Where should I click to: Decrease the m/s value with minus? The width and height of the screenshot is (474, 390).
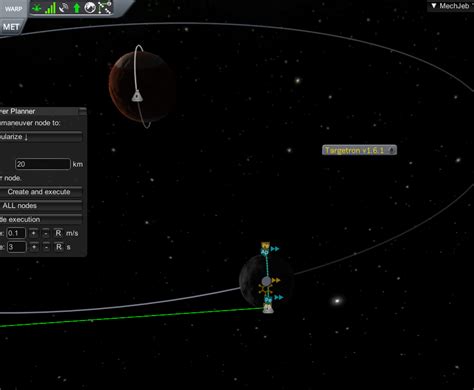click(46, 233)
